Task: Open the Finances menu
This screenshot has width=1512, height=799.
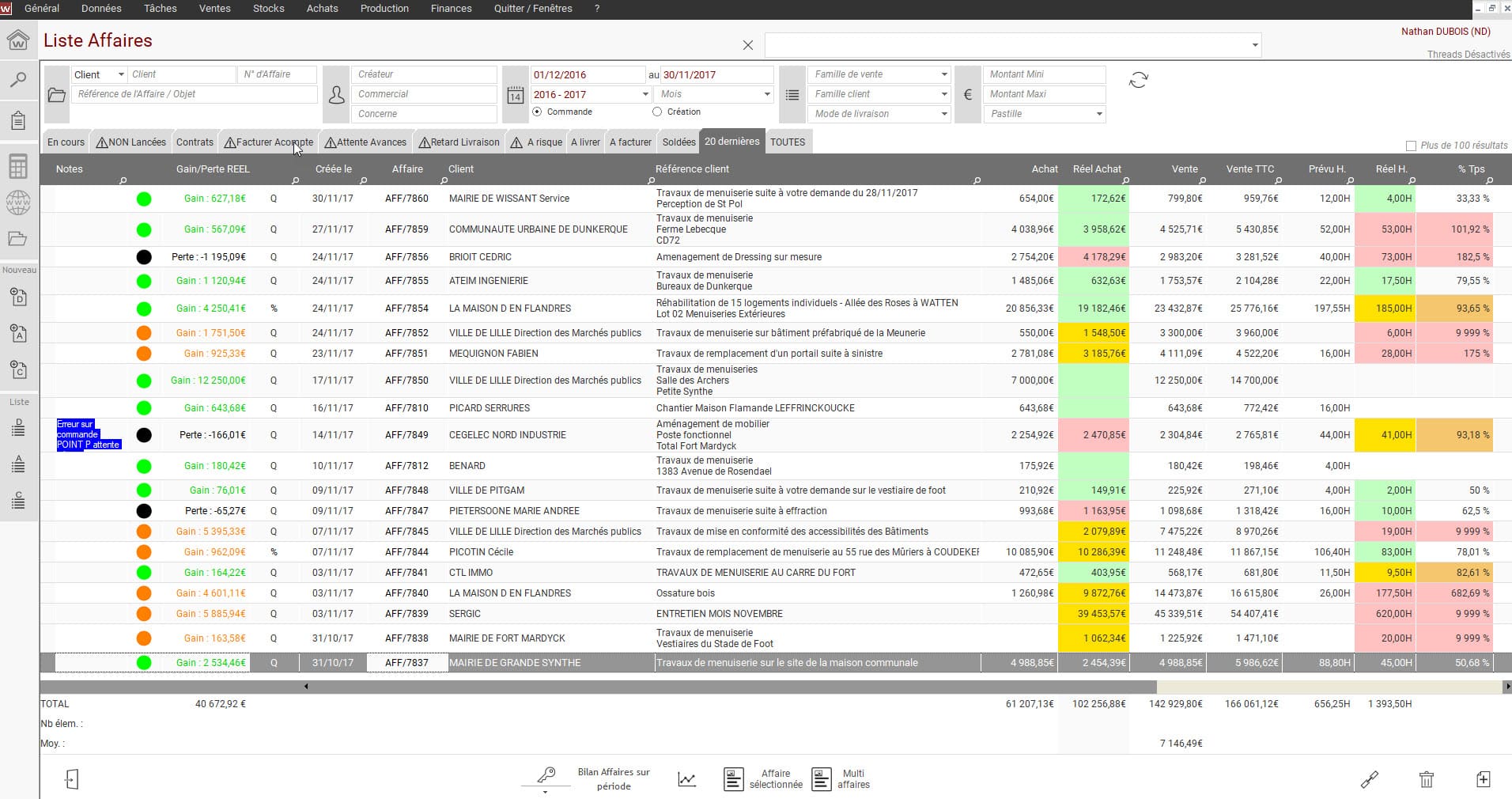Action: pyautogui.click(x=451, y=9)
